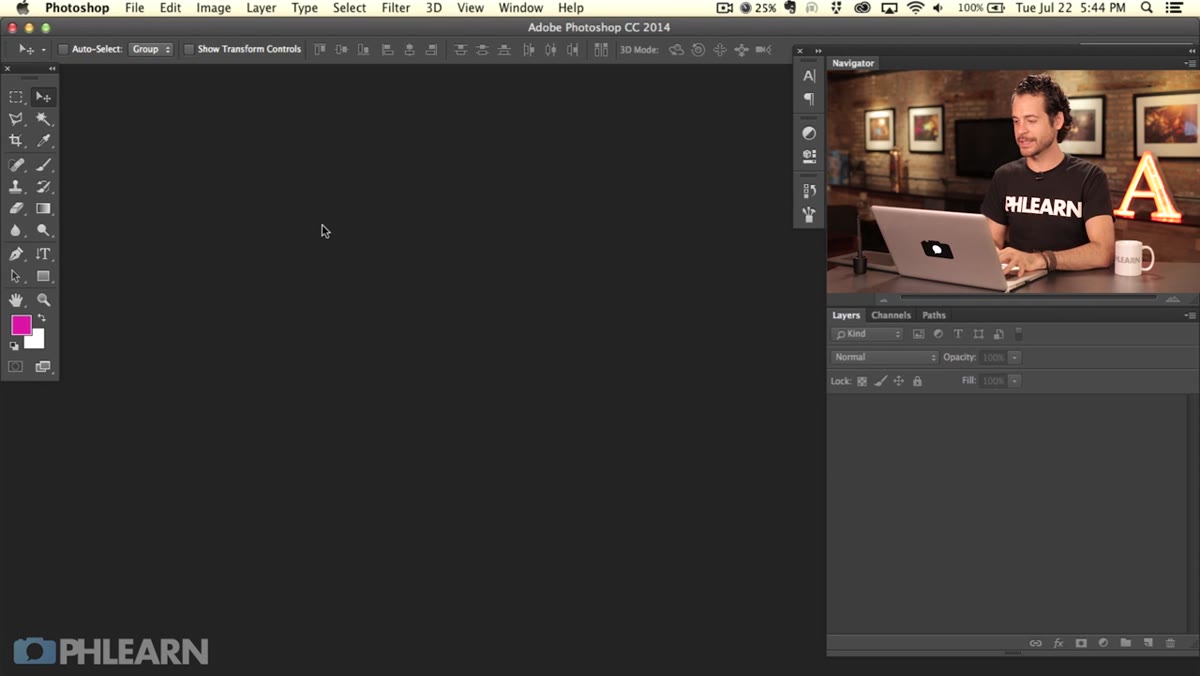The height and width of the screenshot is (676, 1200).
Task: Click the Navigator preview thumbnail
Action: click(1013, 182)
